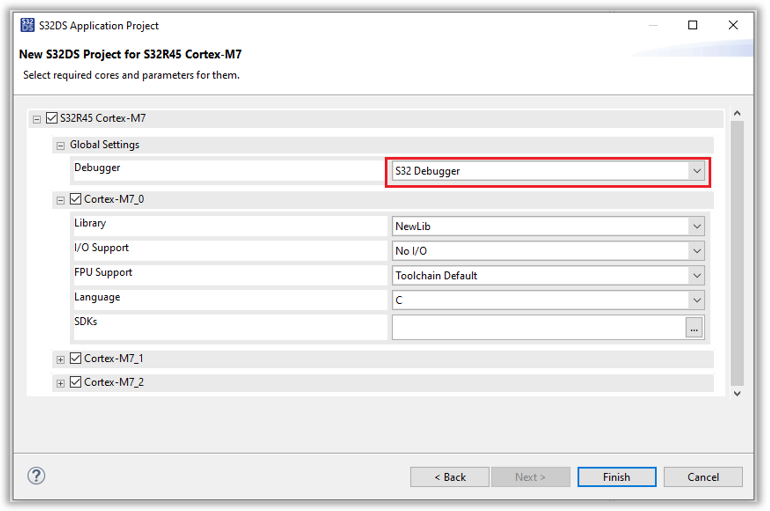Image resolution: width=770 pixels, height=511 pixels.
Task: Go back with the Back button
Action: click(x=450, y=477)
